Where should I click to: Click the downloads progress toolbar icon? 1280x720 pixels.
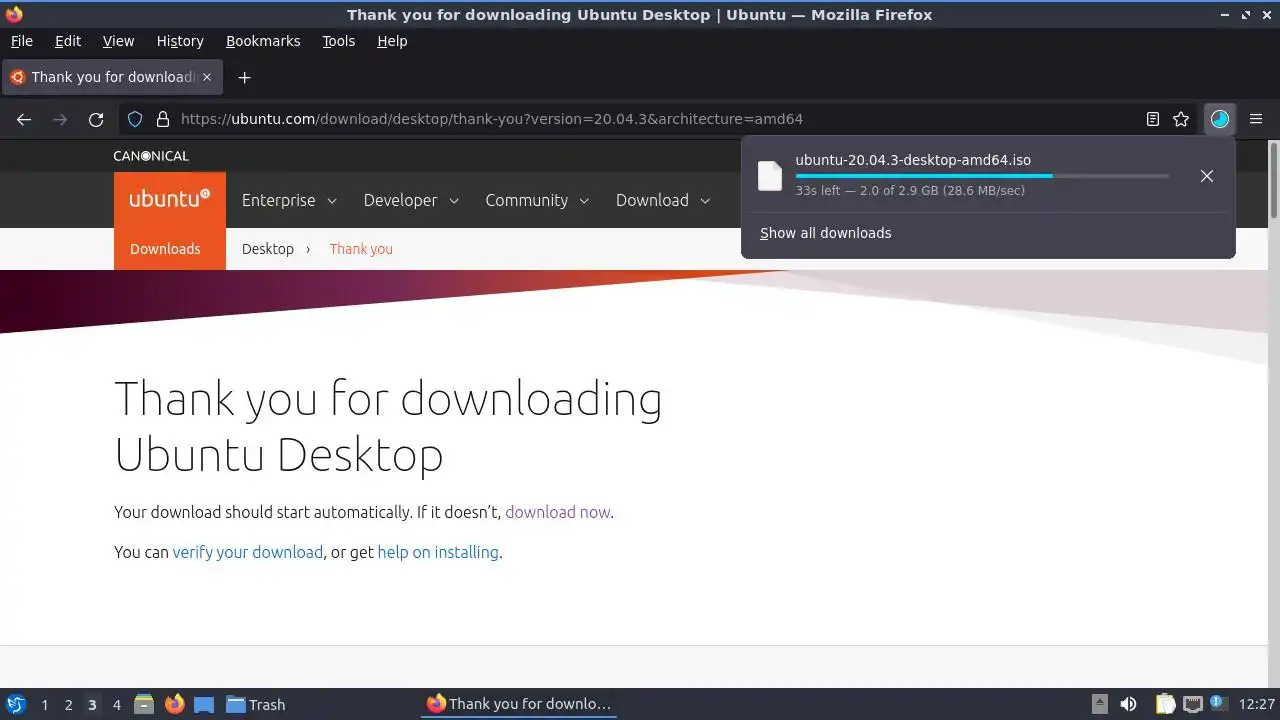point(1220,119)
